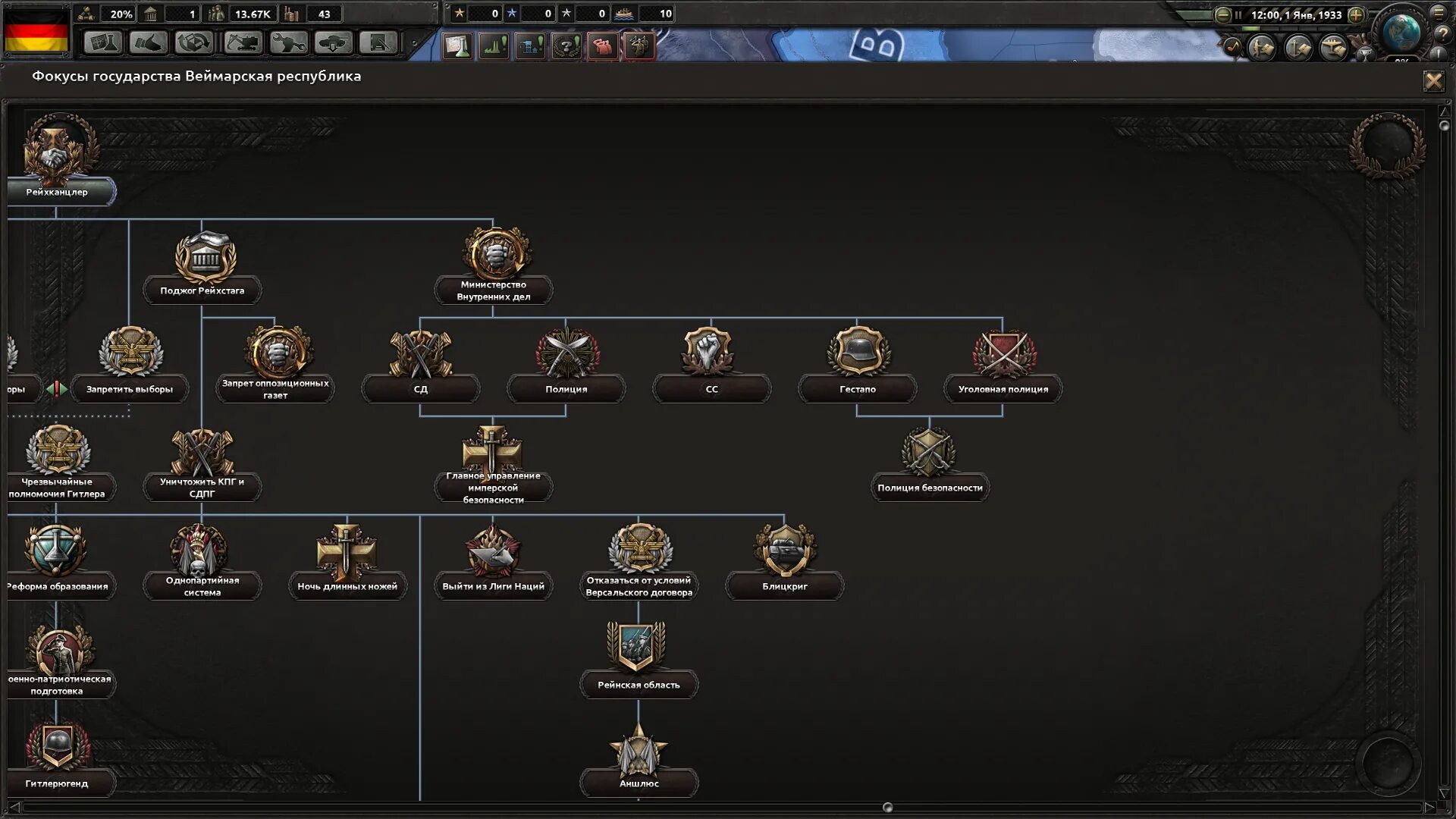Open the main menu hamburger button
Screen dimensions: 1456x819
[1438, 13]
